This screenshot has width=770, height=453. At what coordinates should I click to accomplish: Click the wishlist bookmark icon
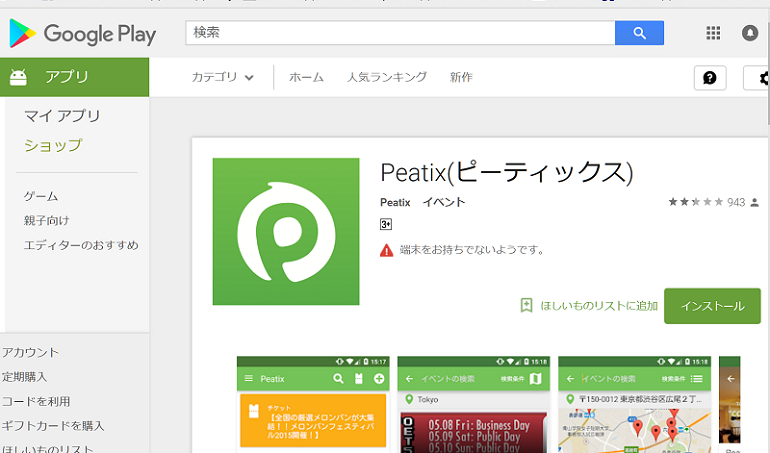[x=526, y=305]
